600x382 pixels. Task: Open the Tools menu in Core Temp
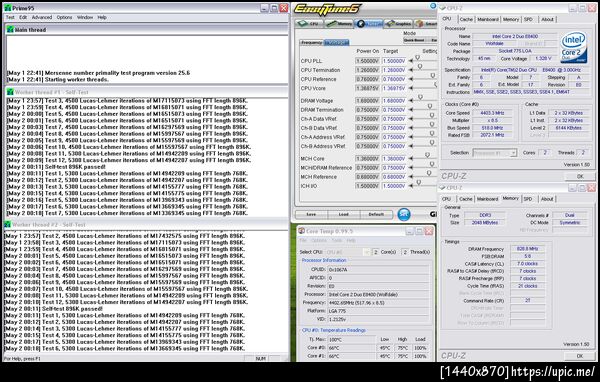click(337, 240)
